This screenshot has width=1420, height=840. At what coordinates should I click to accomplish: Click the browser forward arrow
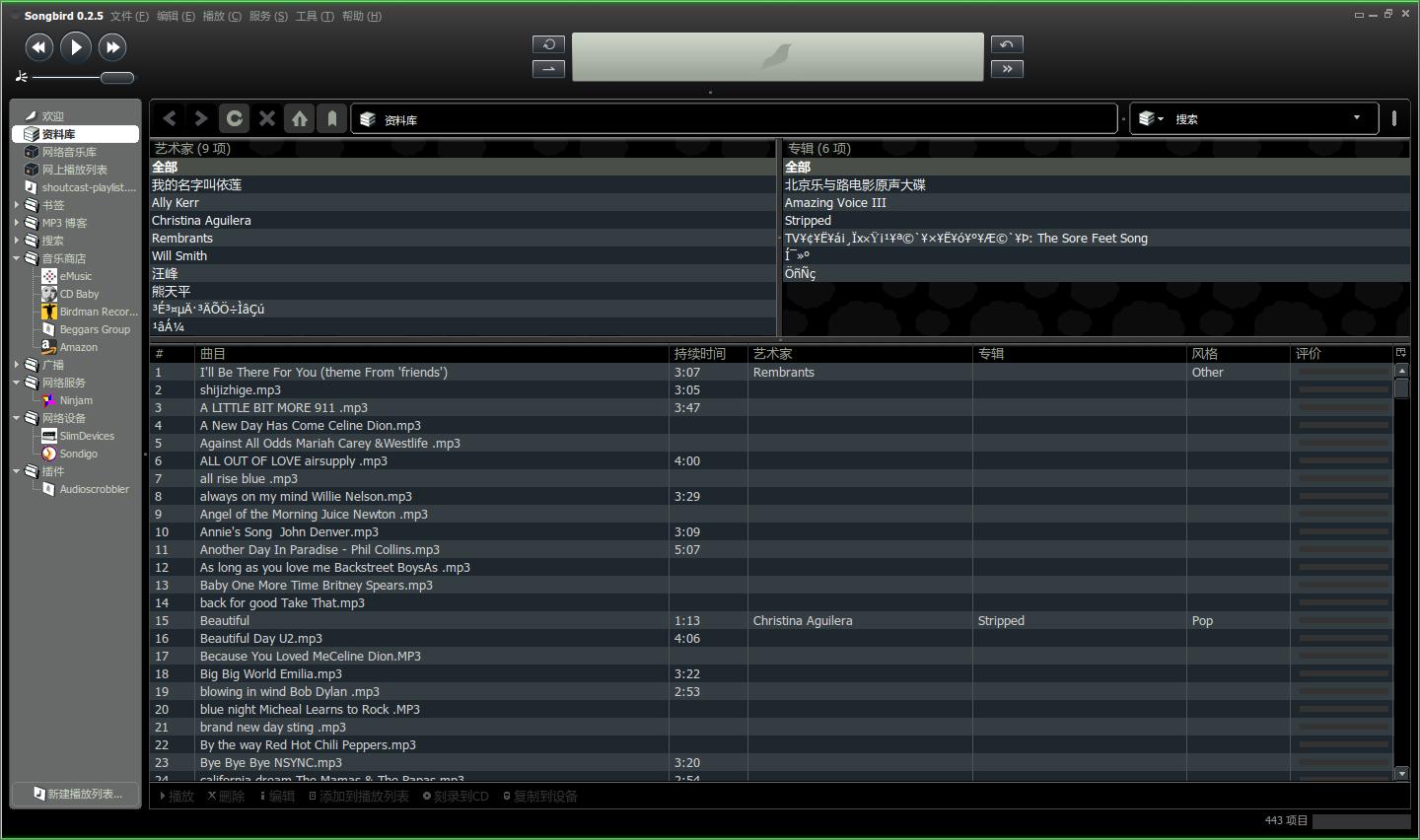[201, 118]
